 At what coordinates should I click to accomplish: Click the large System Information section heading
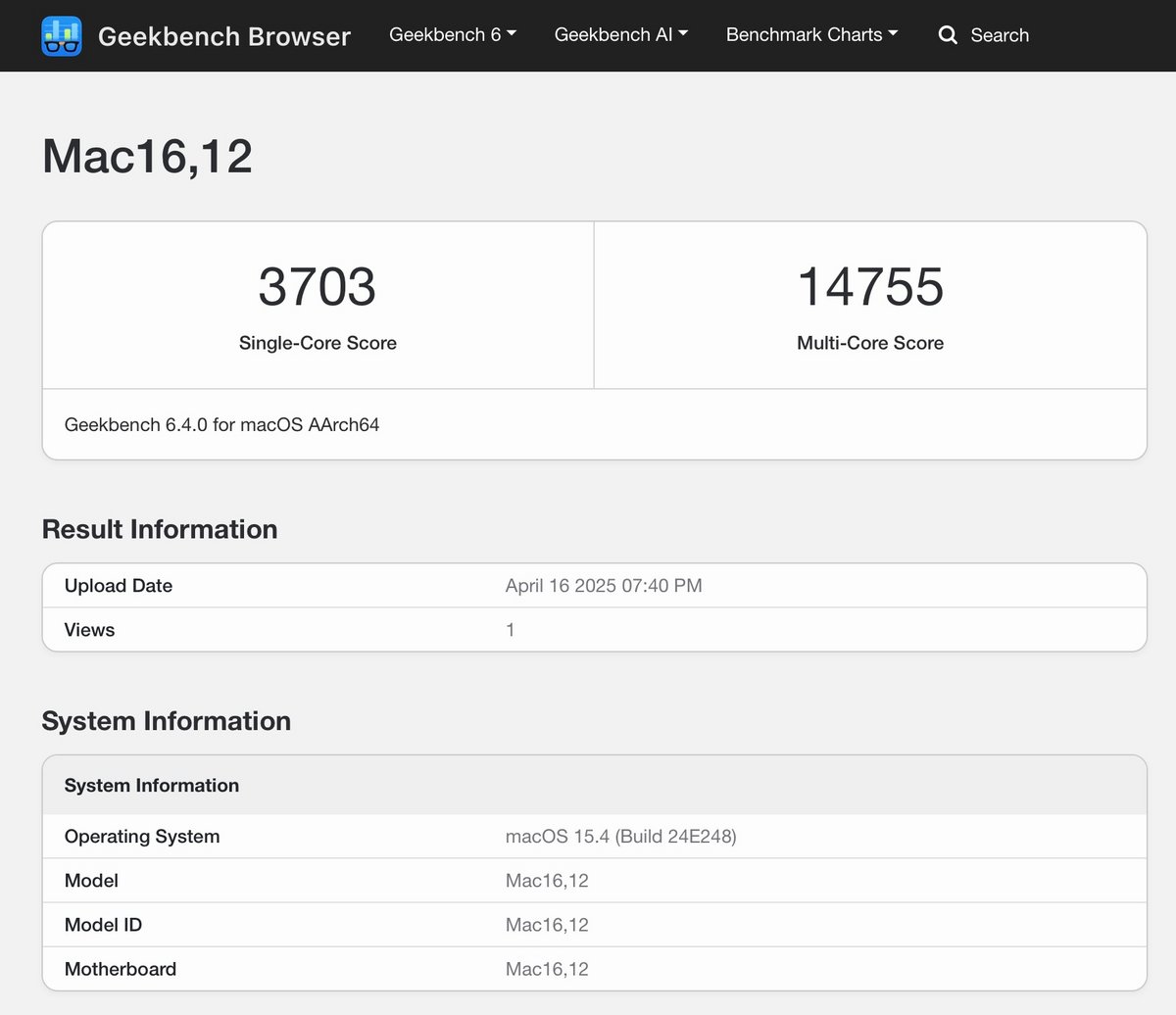[x=167, y=721]
